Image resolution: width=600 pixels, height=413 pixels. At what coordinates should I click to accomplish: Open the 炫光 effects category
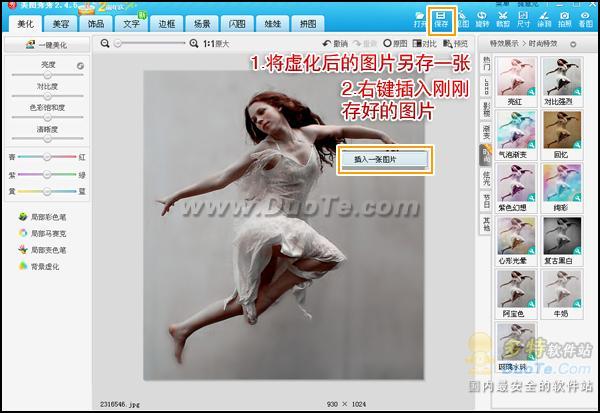coord(486,178)
